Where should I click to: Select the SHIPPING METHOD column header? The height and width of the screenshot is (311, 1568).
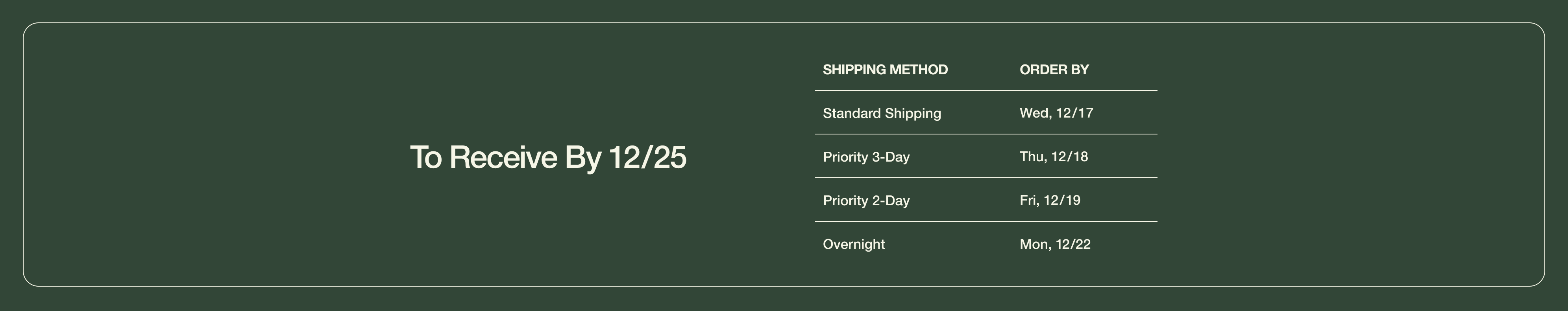(885, 70)
